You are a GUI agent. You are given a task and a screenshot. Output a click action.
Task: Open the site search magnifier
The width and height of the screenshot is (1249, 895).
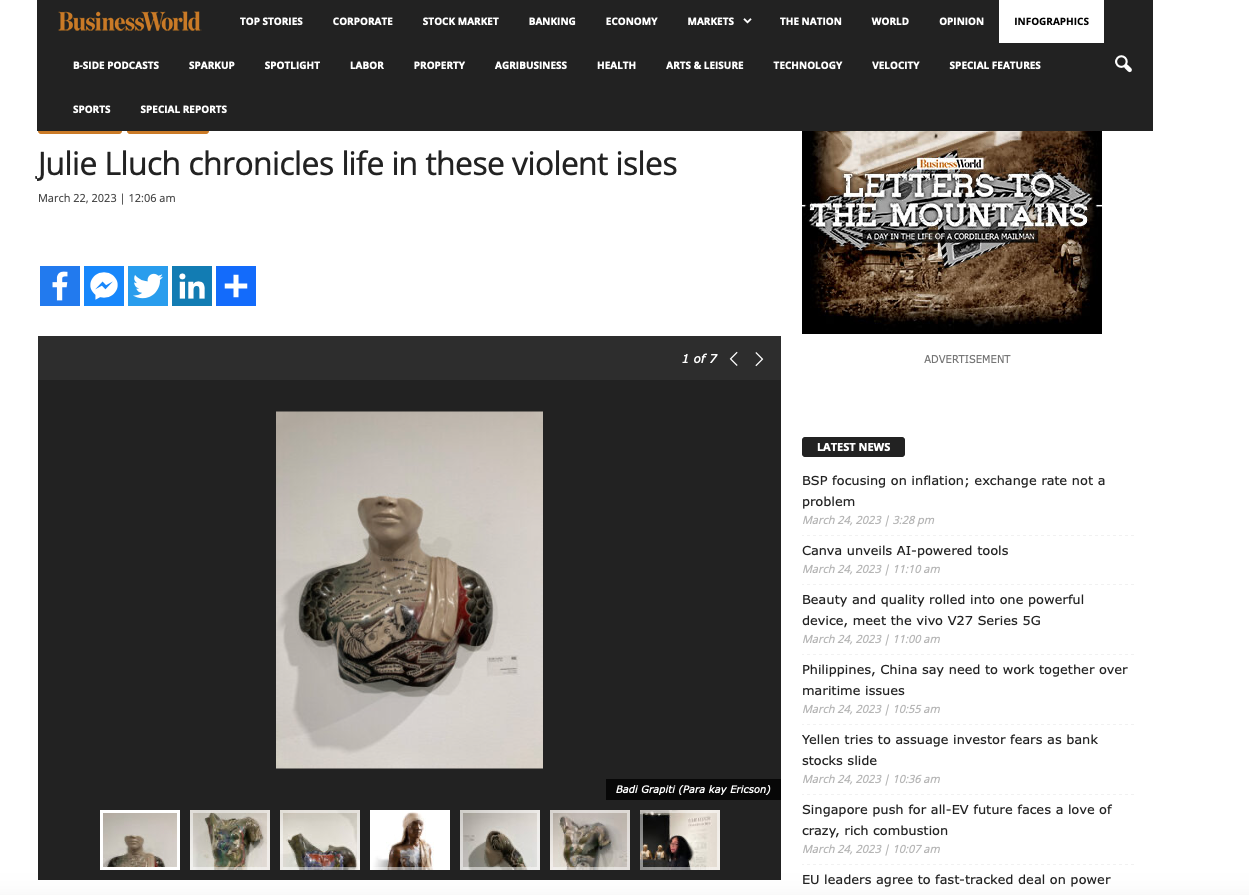(1123, 65)
